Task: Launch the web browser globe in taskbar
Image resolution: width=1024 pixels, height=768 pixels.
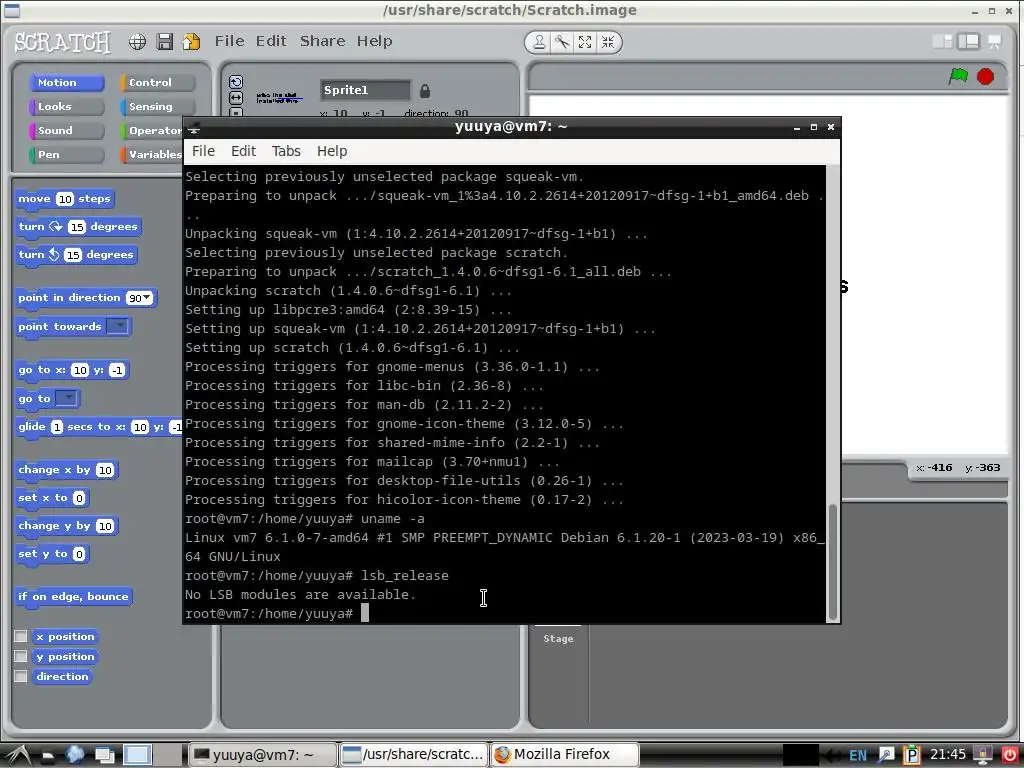Action: (x=74, y=755)
